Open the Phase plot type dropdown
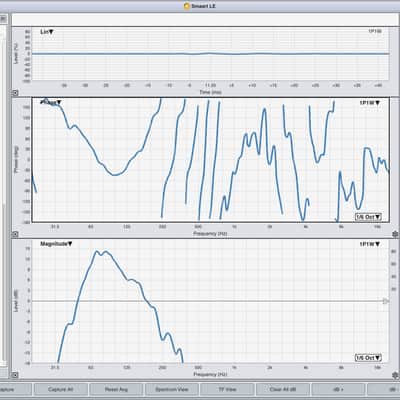This screenshot has height=400, width=400. click(51, 103)
